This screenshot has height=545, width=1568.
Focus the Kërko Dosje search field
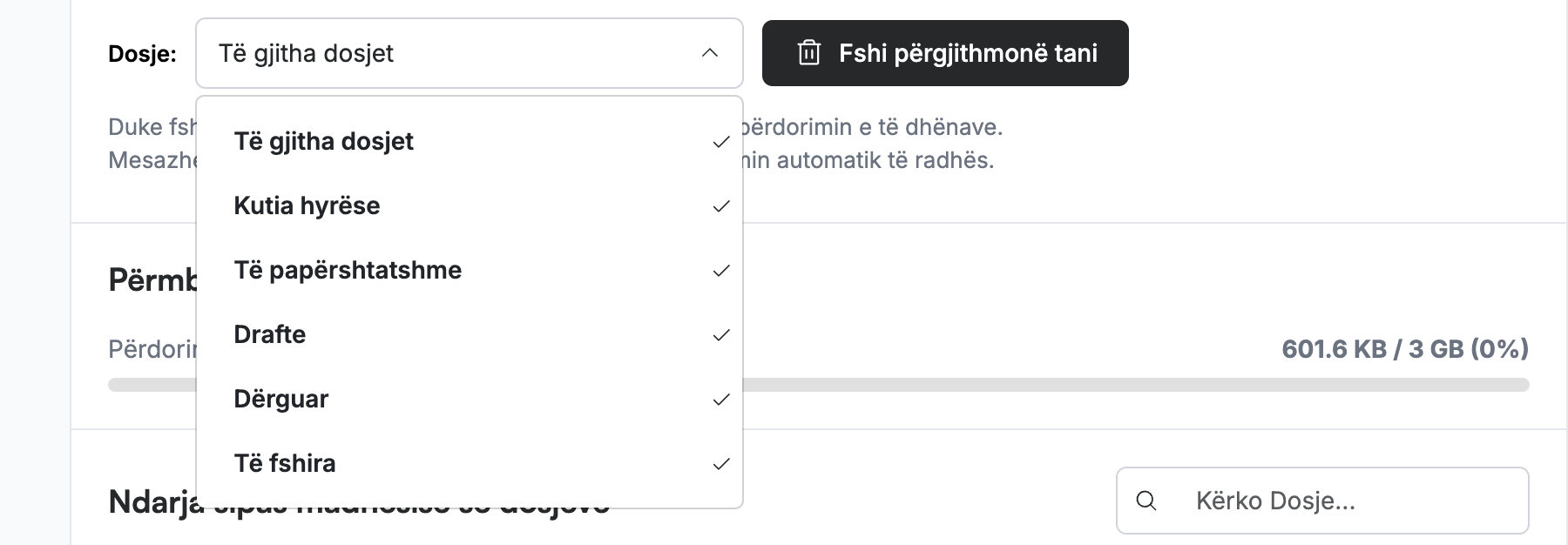point(1322,501)
